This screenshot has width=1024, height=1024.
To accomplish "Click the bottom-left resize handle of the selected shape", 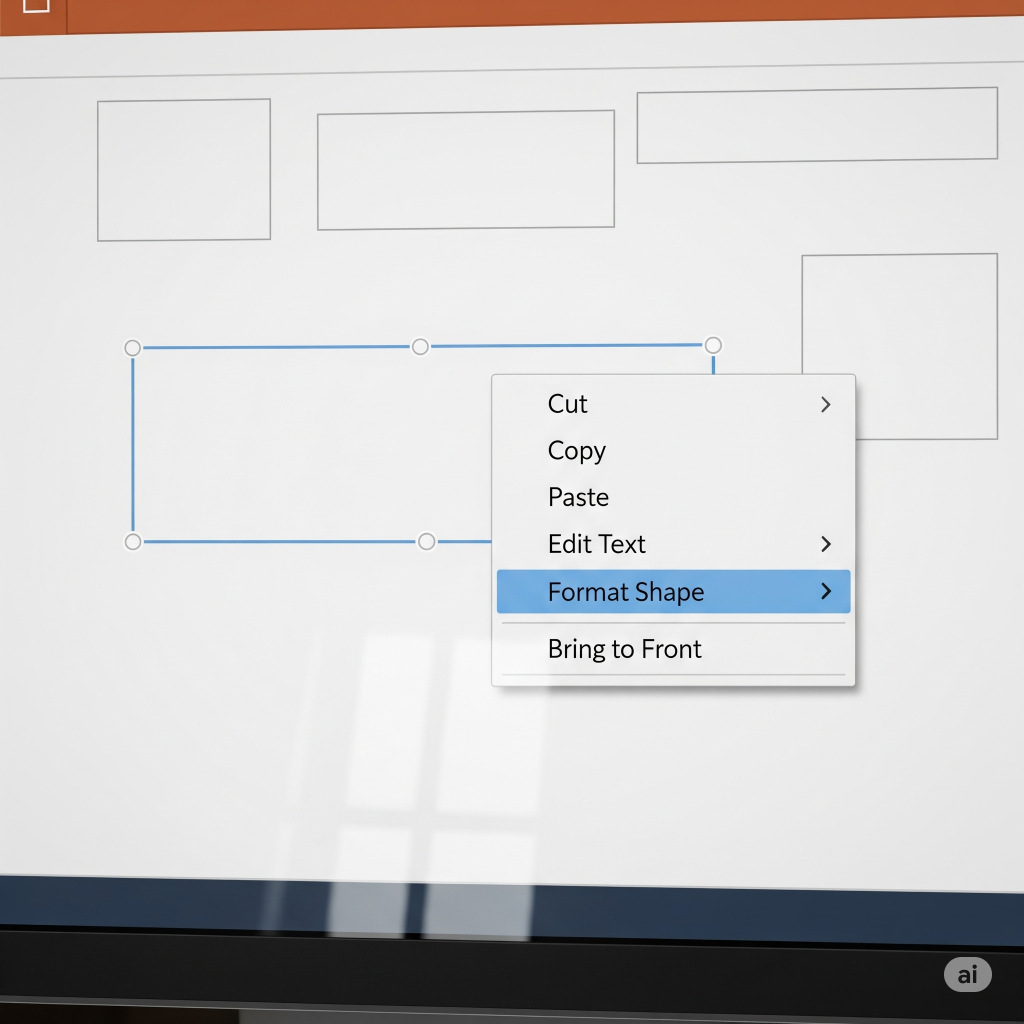I will 133,542.
